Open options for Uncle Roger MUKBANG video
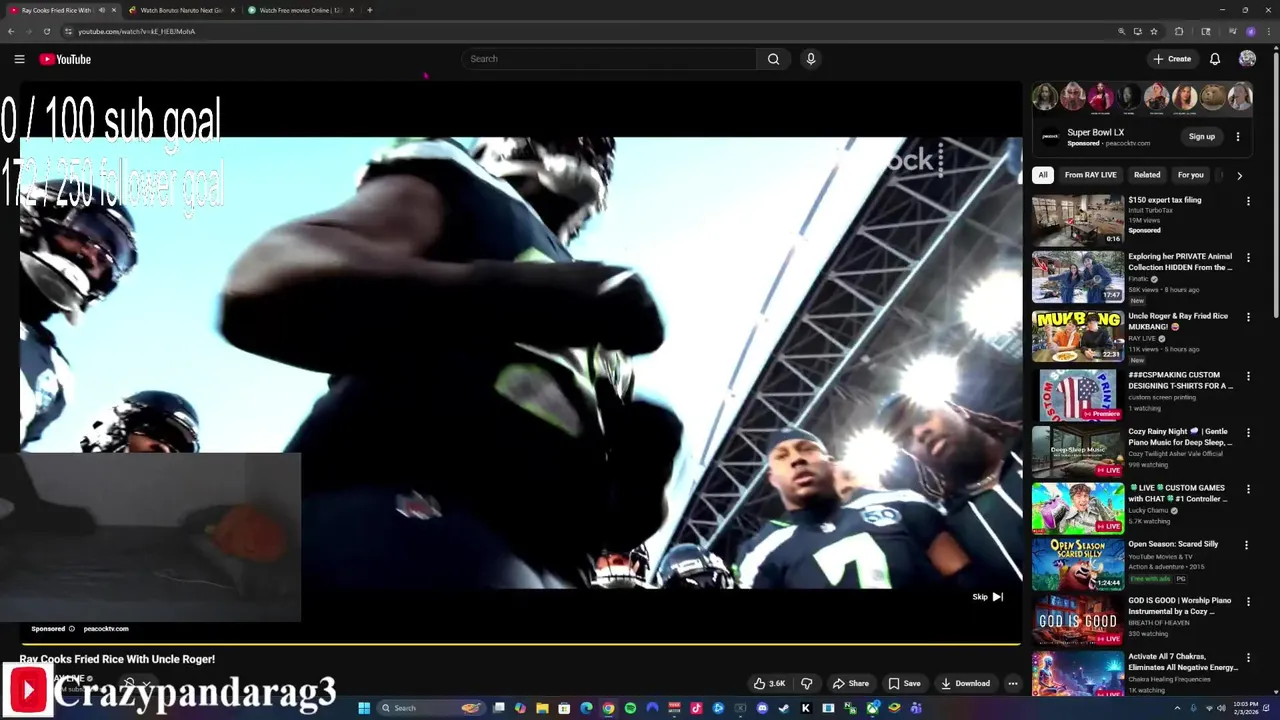1280x720 pixels. click(1248, 317)
